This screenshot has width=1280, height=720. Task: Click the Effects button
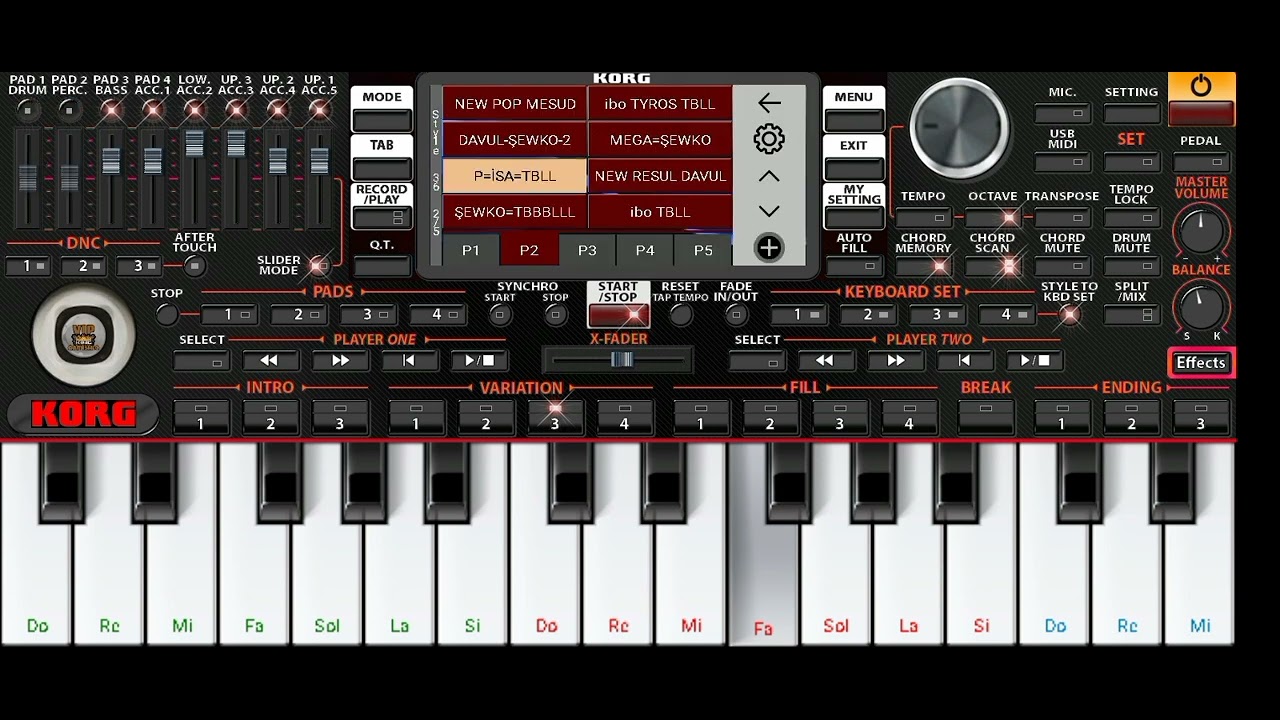(1201, 363)
